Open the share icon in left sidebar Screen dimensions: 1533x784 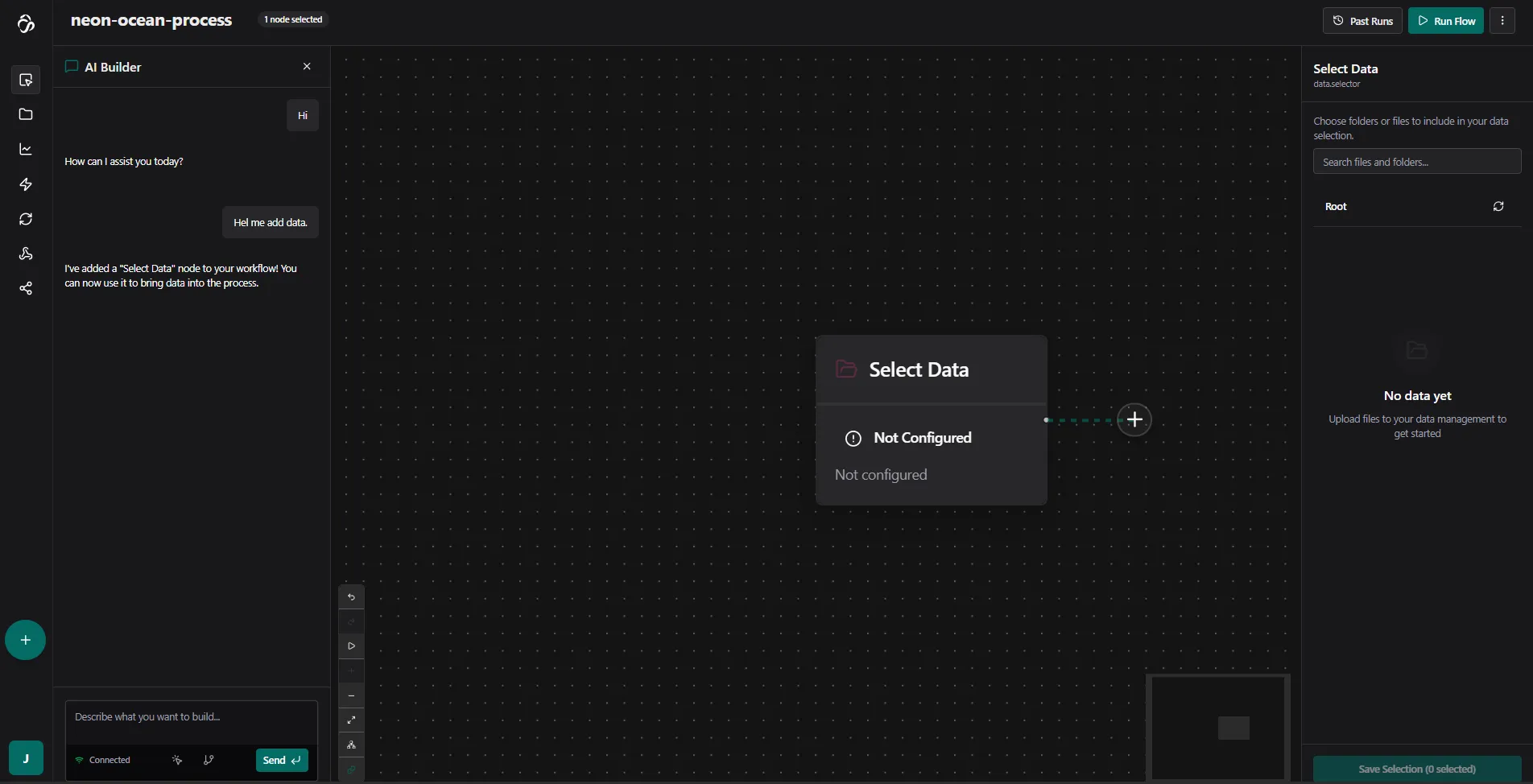coord(26,288)
